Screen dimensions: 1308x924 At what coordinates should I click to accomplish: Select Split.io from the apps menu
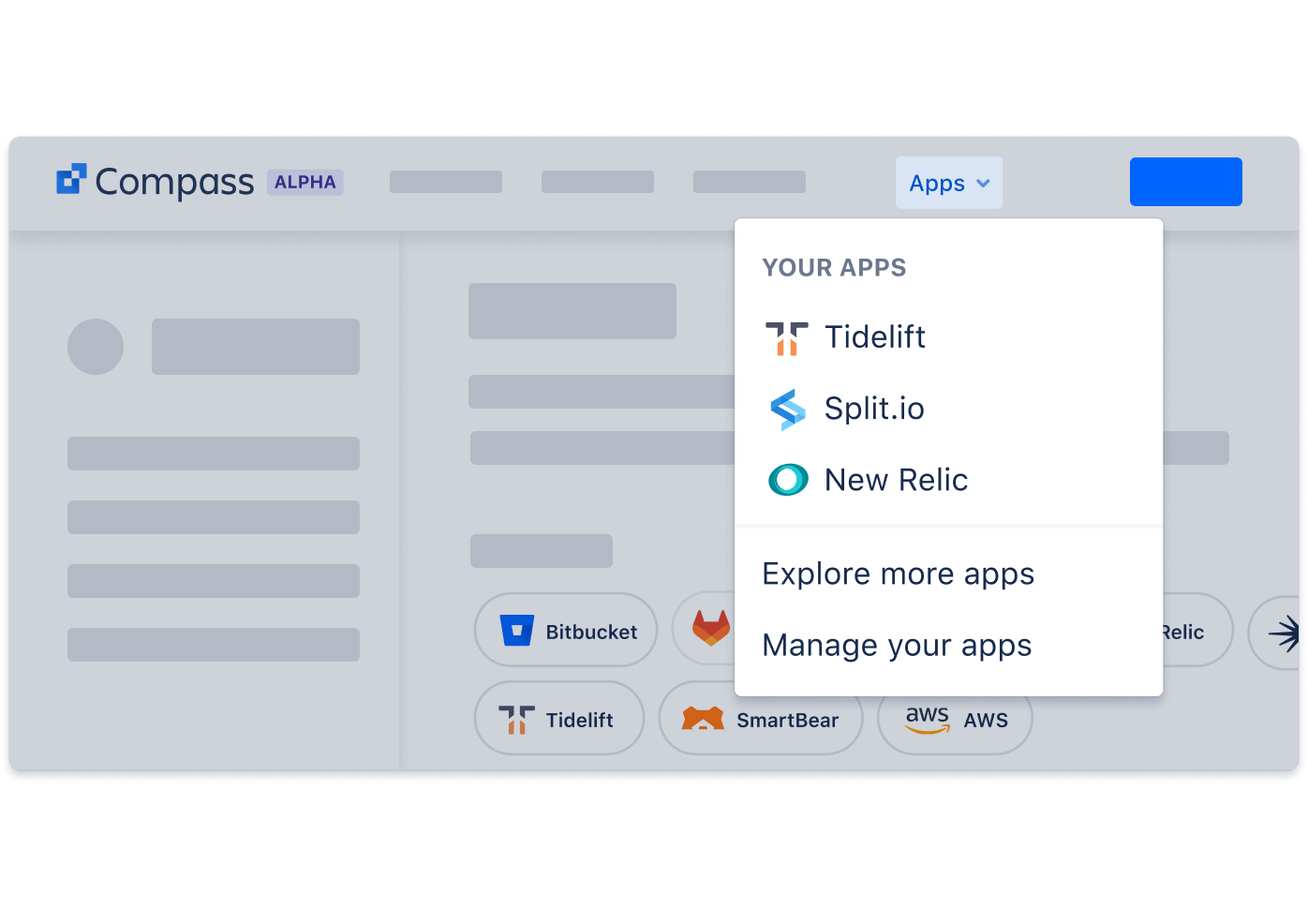[x=948, y=409]
